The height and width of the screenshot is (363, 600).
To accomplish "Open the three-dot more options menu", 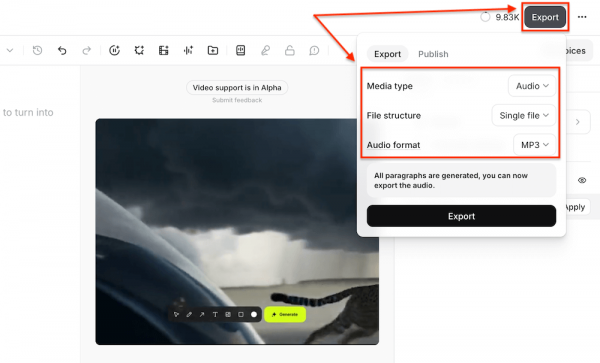I will [582, 17].
